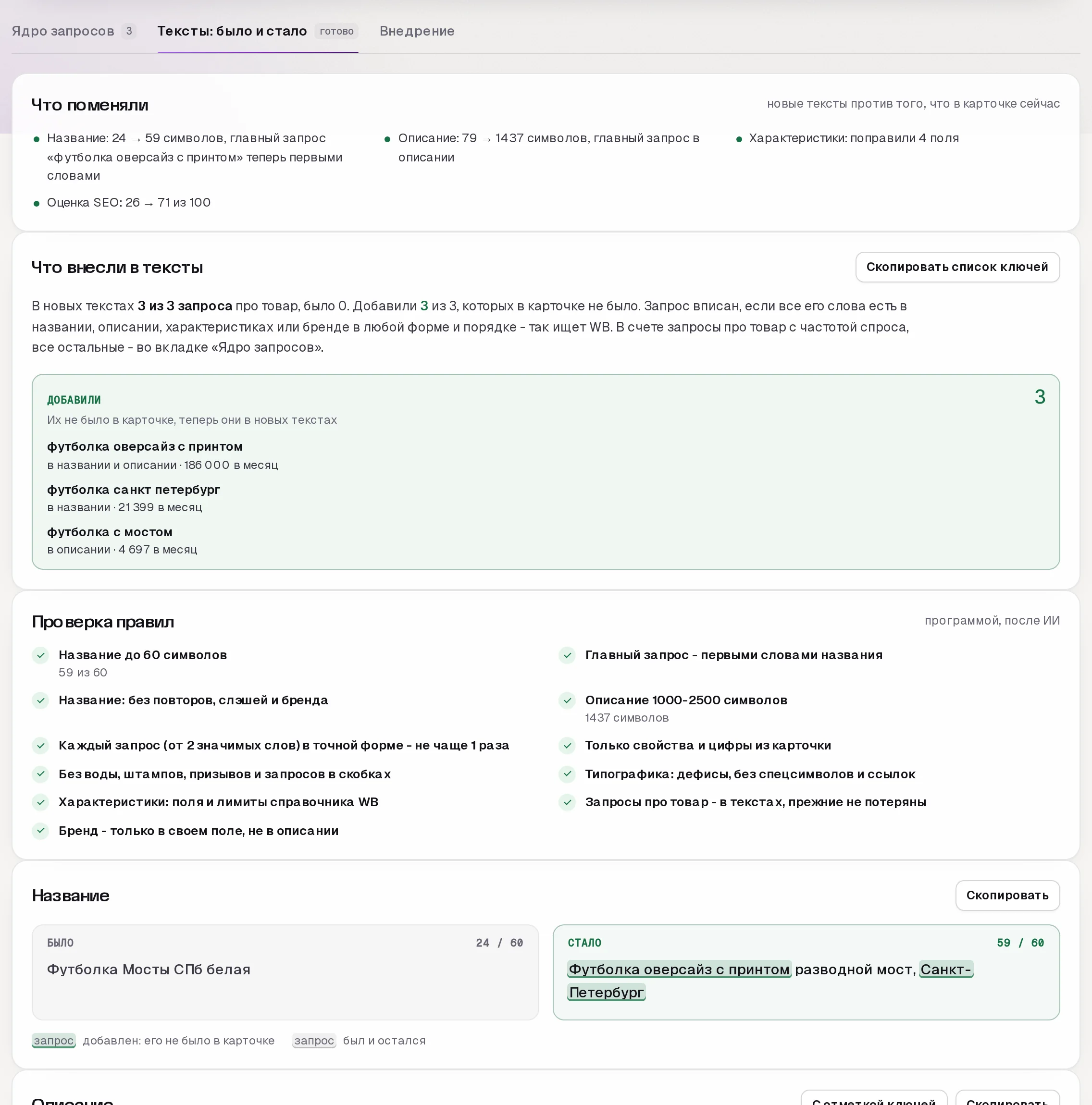Click highlighted Футболка оверсайз с принтом in СТАЛО

click(679, 970)
